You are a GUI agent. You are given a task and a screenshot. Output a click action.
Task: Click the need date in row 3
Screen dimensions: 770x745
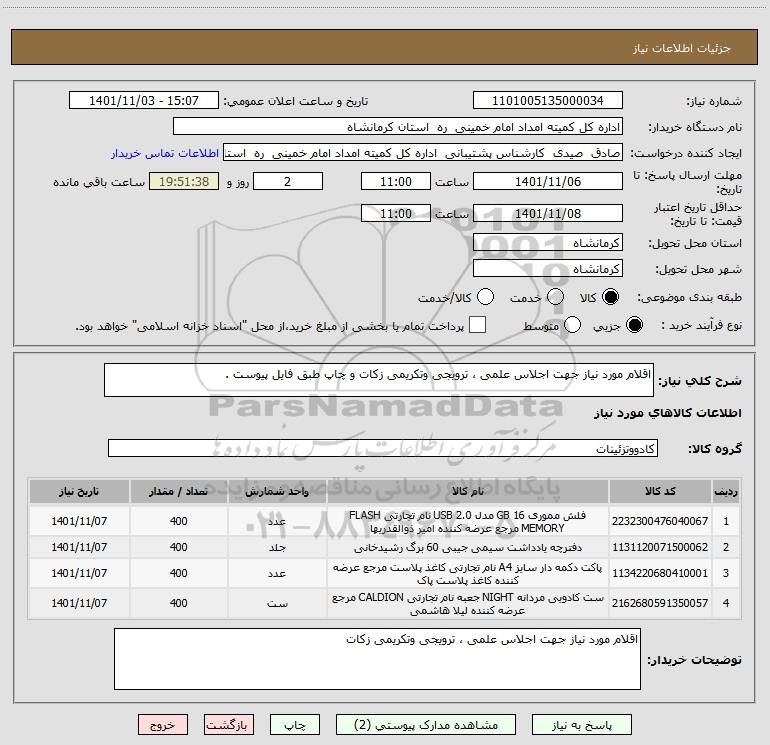(x=79, y=573)
